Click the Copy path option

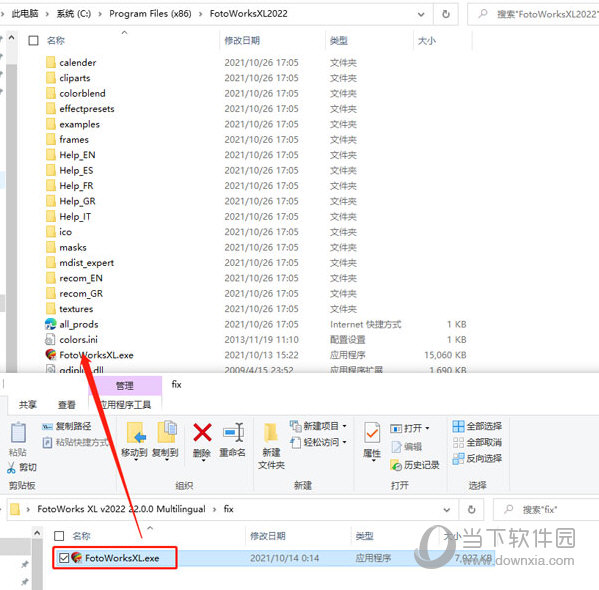[66, 426]
